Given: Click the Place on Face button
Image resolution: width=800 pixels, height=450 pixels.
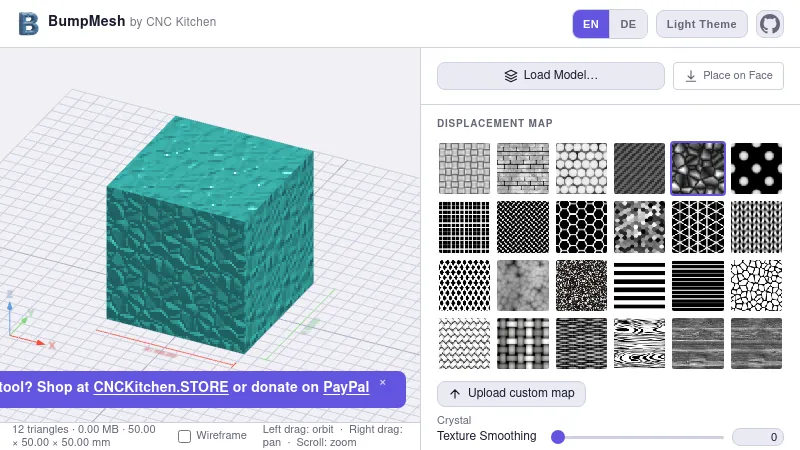Looking at the screenshot, I should click(728, 76).
